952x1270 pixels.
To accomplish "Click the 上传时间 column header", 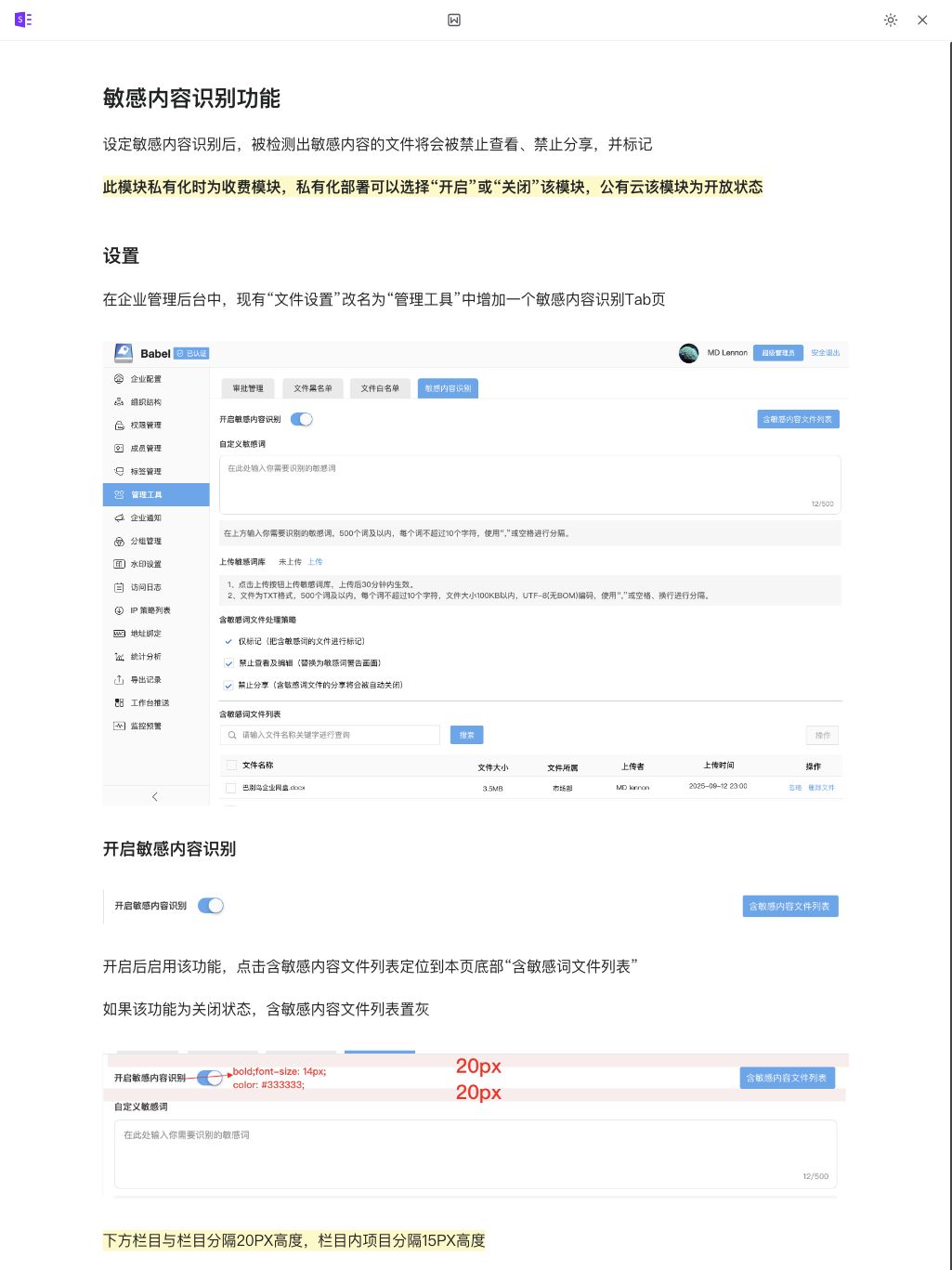I will 719,766.
